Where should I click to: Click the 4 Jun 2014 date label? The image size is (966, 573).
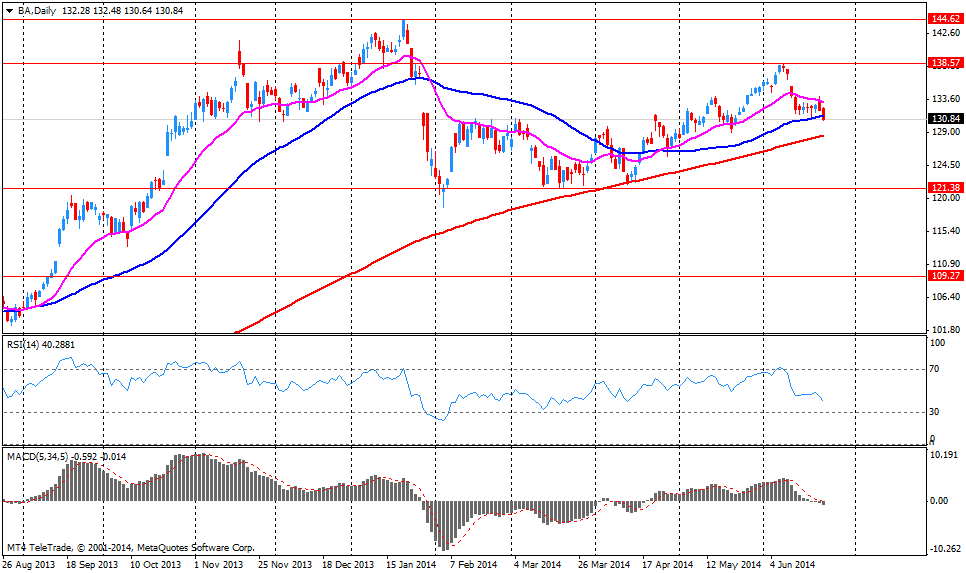tap(793, 565)
